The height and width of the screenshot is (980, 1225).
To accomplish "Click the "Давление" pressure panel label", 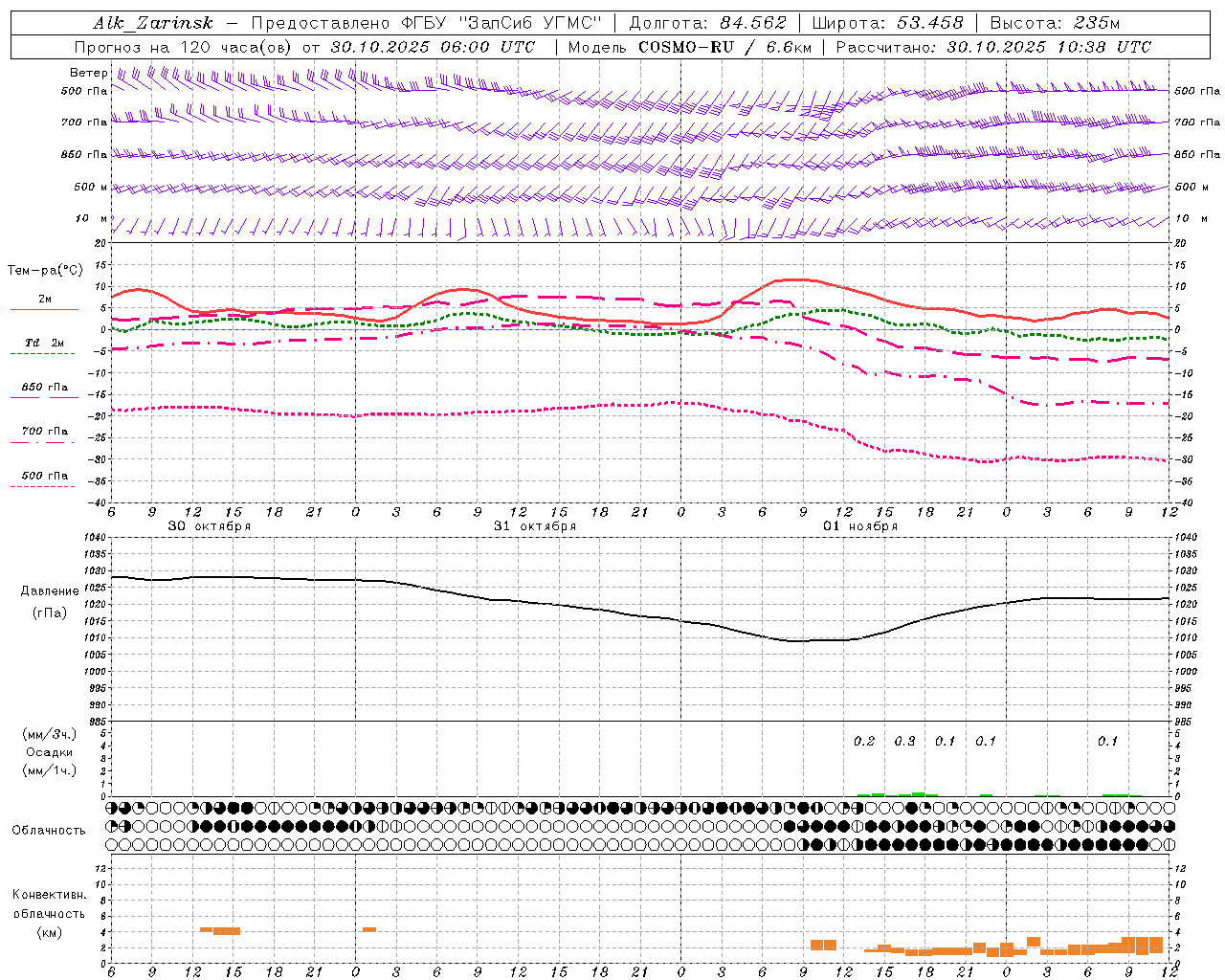I will pos(50,590).
